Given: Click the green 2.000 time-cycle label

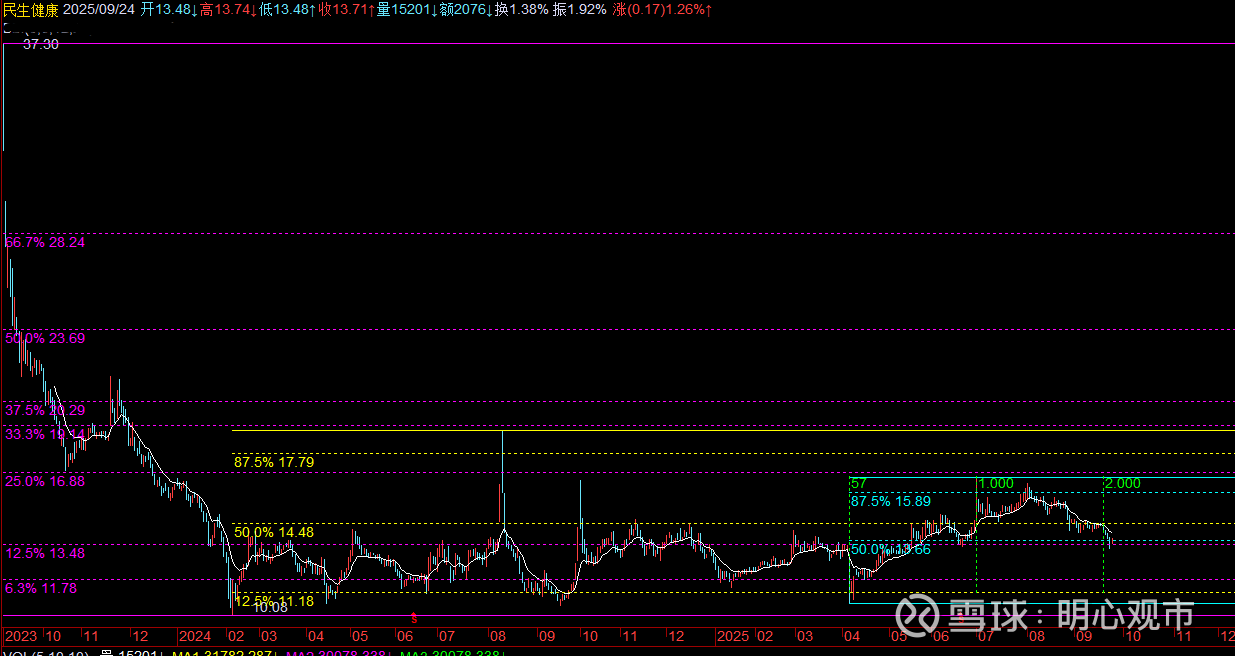Looking at the screenshot, I should click(1123, 483).
